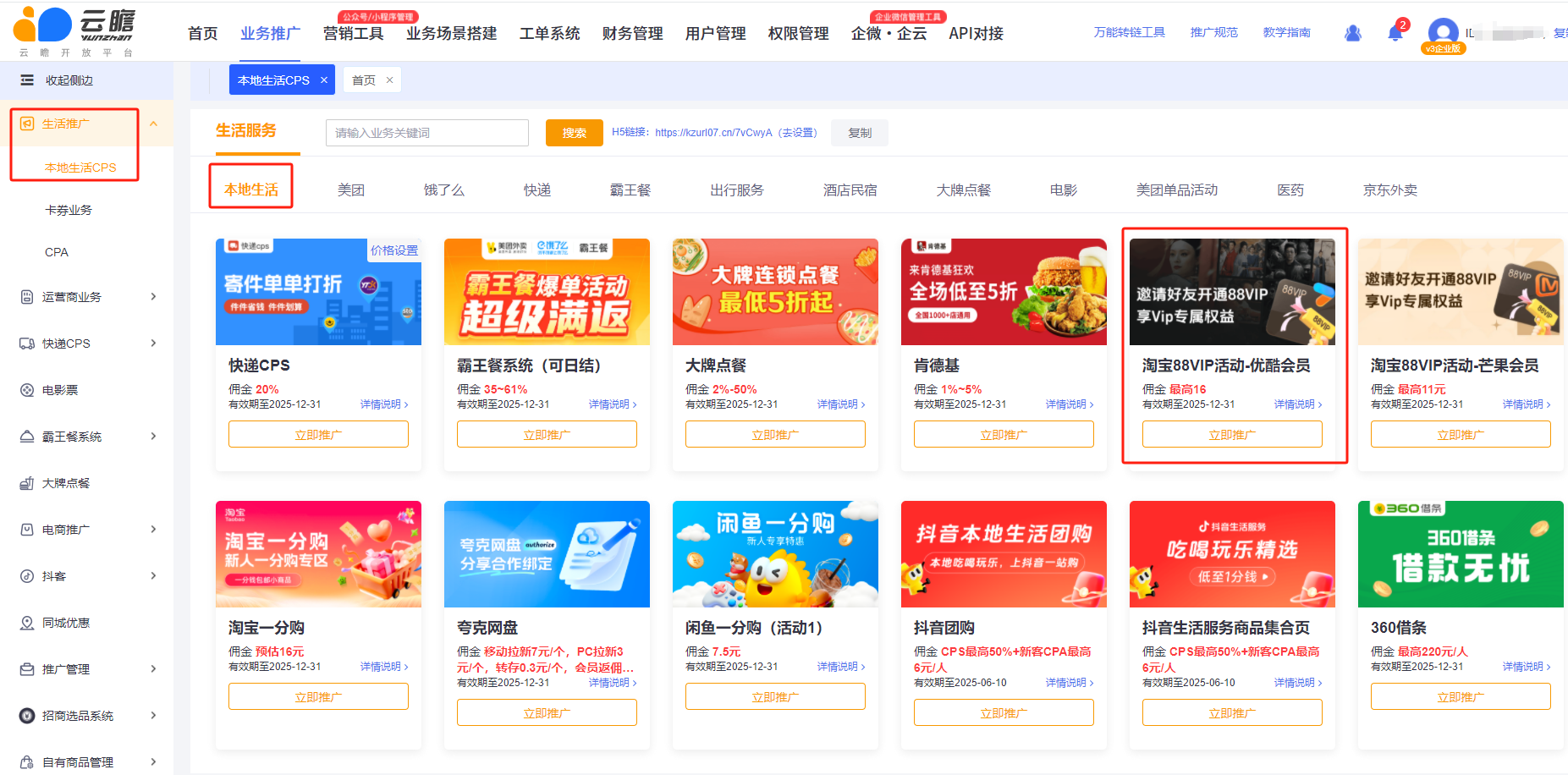This screenshot has height=775, width=1568.
Task: Switch to the 京东外卖 category tab
Action: click(x=1390, y=190)
